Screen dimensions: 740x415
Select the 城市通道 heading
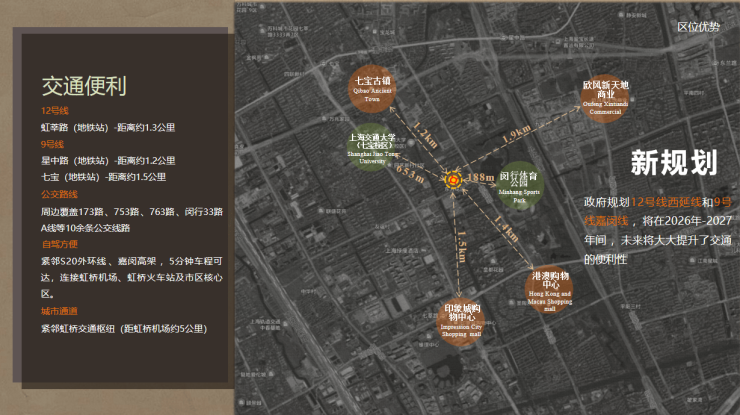point(58,310)
